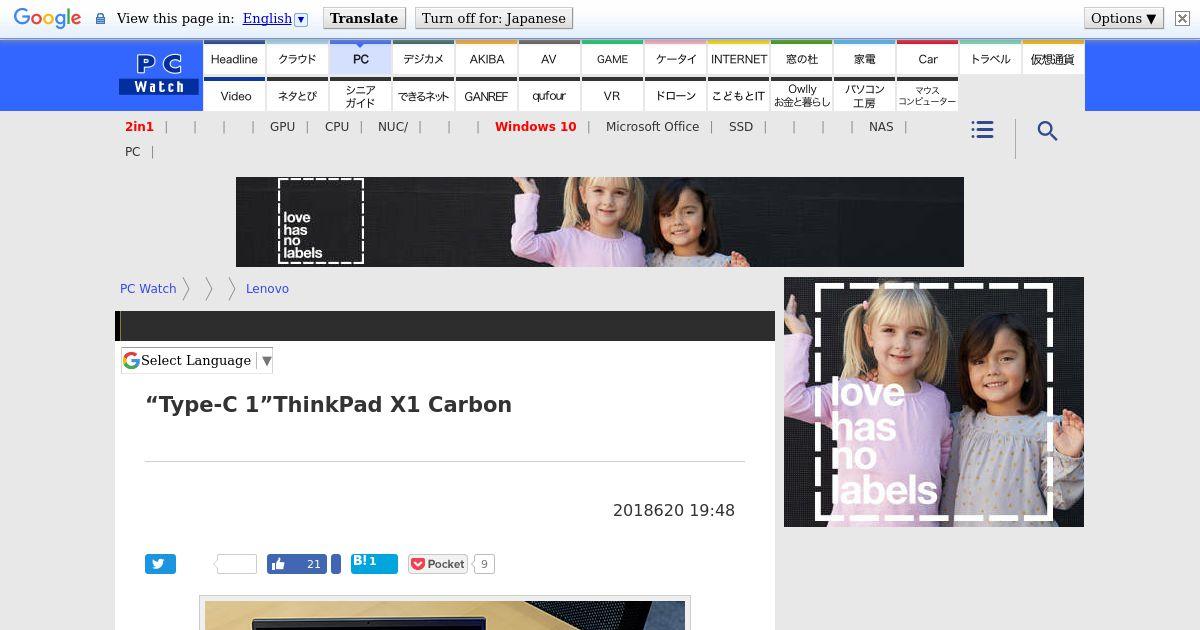
Task: Click the article title ThinkPad X1 Carbon
Action: pos(328,404)
